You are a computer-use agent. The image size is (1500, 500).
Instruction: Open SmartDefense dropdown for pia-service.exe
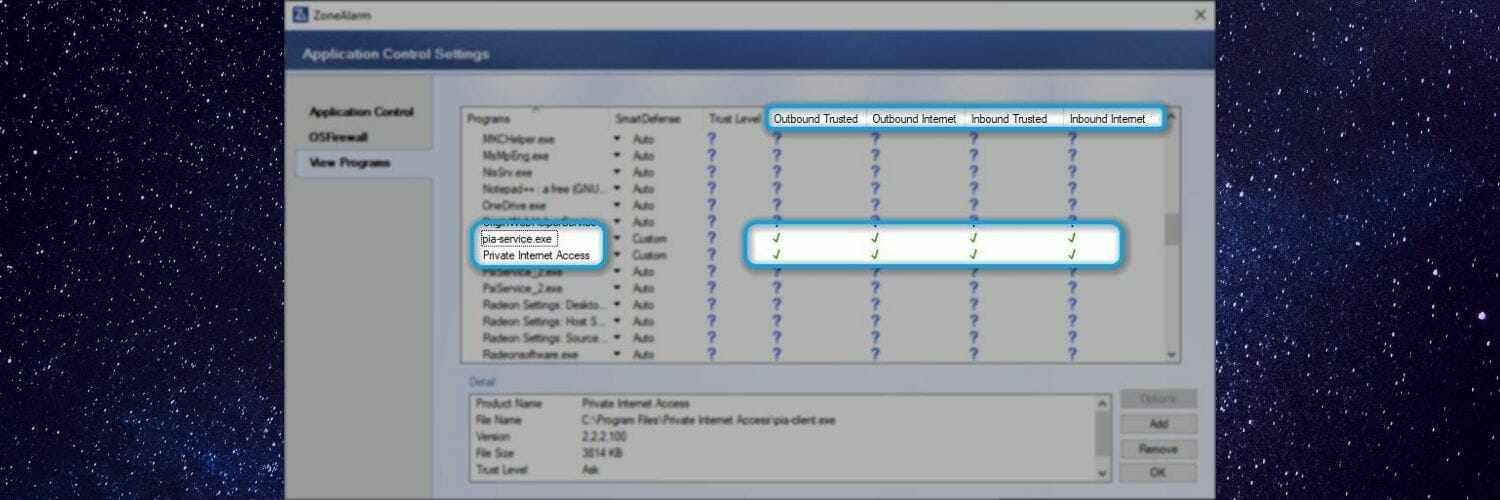pos(618,239)
